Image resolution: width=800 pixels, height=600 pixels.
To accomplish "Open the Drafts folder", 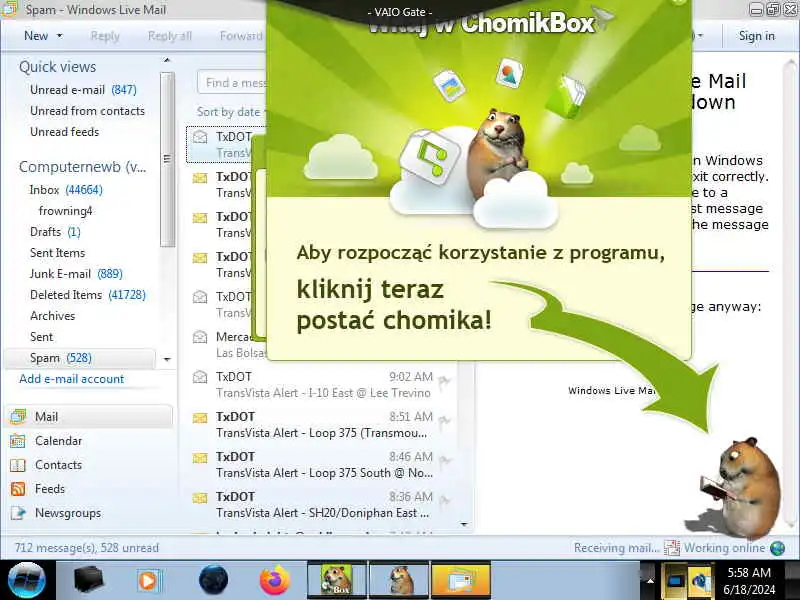I will pyautogui.click(x=55, y=232).
